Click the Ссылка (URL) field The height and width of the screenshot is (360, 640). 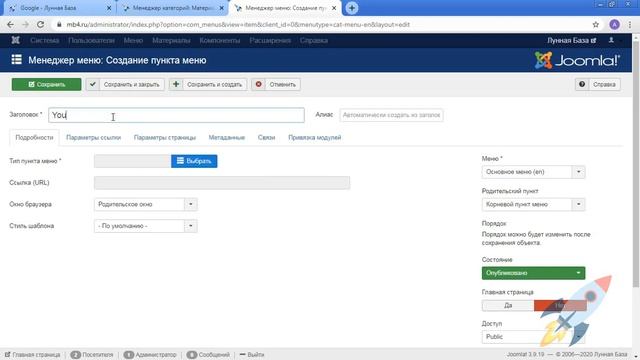222,183
